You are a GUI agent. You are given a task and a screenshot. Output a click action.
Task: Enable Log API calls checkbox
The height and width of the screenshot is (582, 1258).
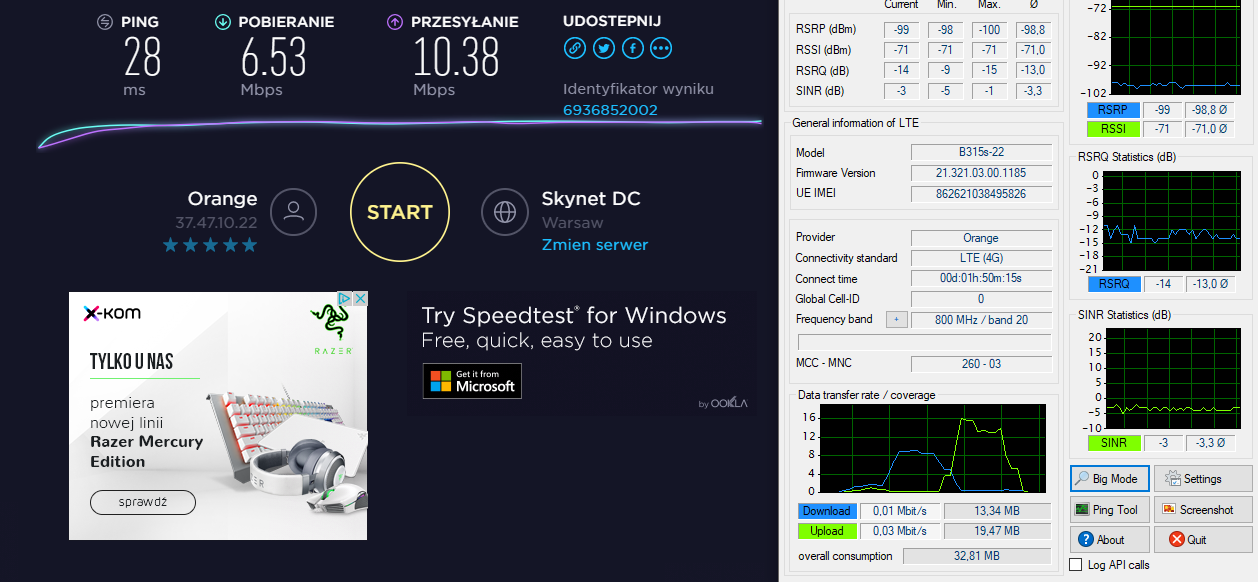pos(1076,565)
